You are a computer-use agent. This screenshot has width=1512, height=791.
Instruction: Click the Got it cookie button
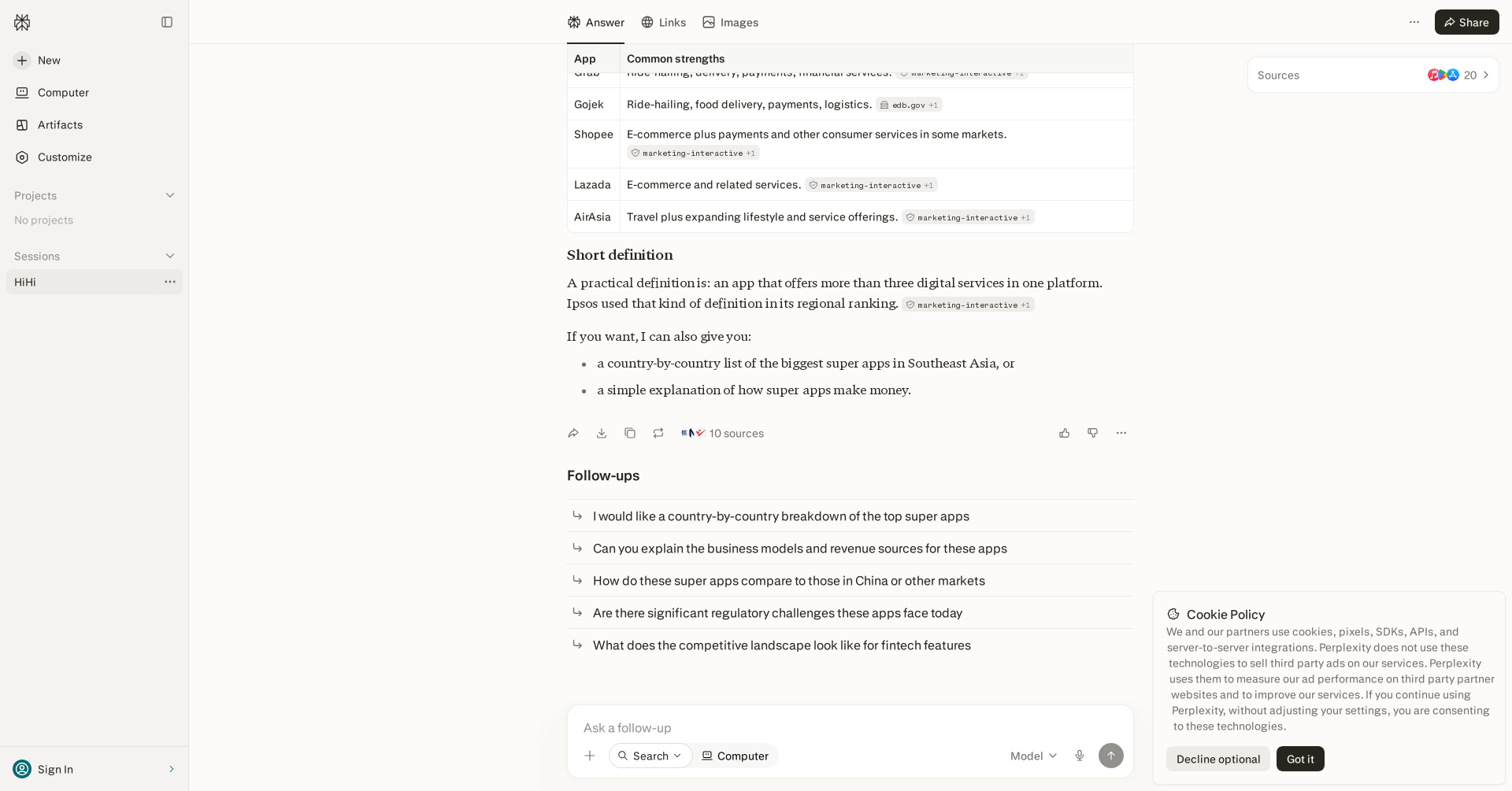1300,759
